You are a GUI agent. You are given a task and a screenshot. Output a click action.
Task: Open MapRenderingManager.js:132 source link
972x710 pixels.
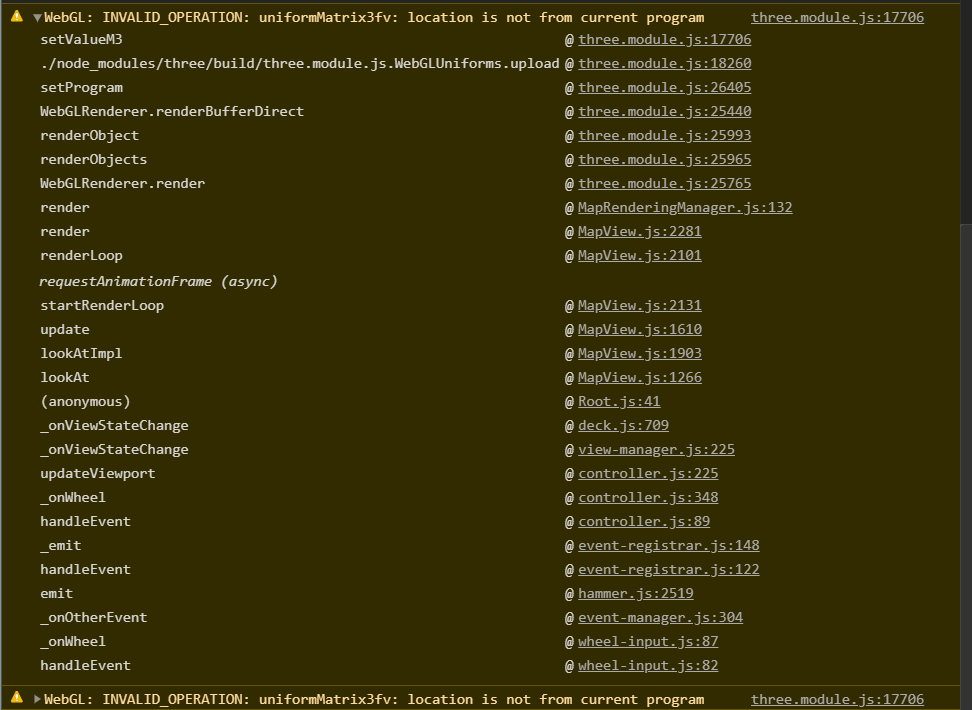pos(685,207)
